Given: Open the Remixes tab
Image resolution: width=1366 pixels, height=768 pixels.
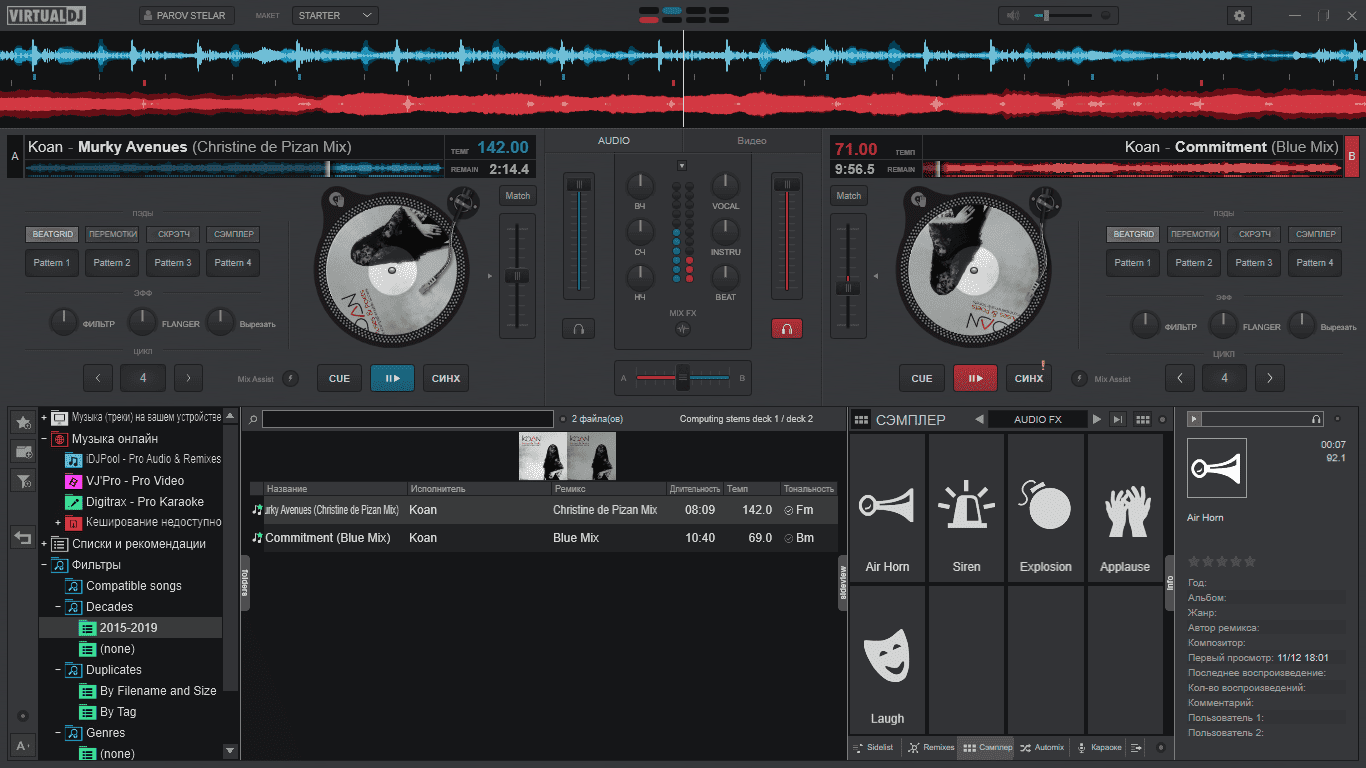Looking at the screenshot, I should pos(930,747).
